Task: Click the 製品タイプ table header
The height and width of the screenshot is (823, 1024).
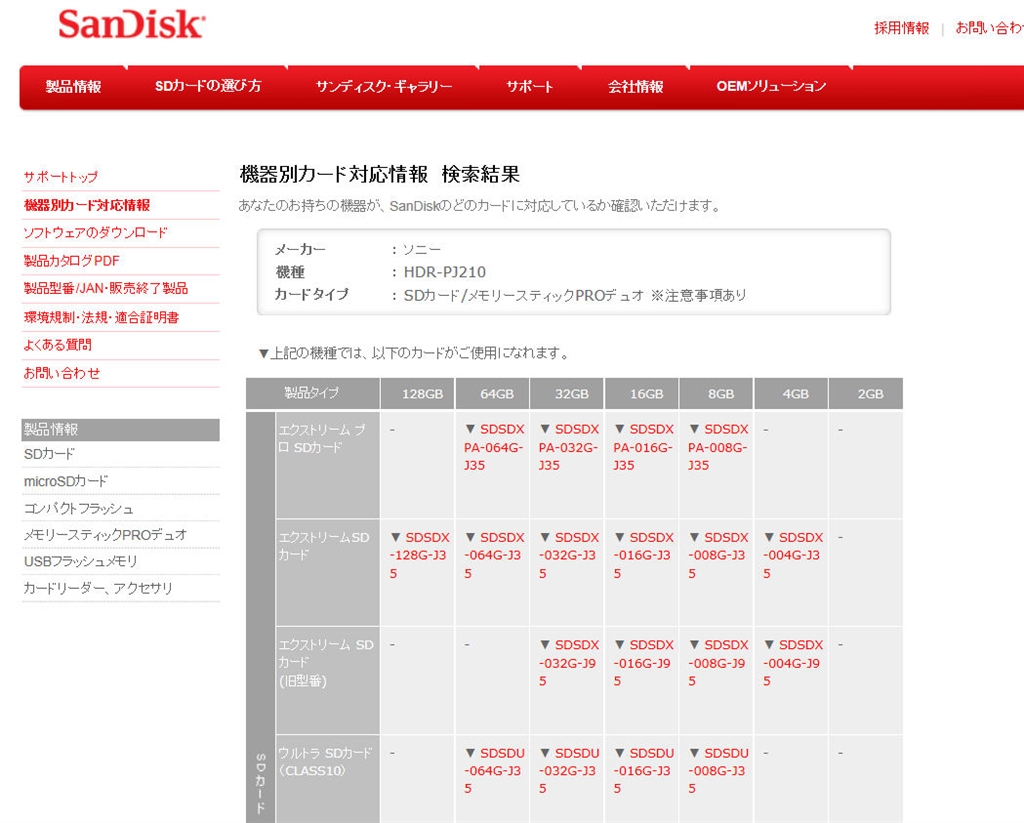Action: 313,393
